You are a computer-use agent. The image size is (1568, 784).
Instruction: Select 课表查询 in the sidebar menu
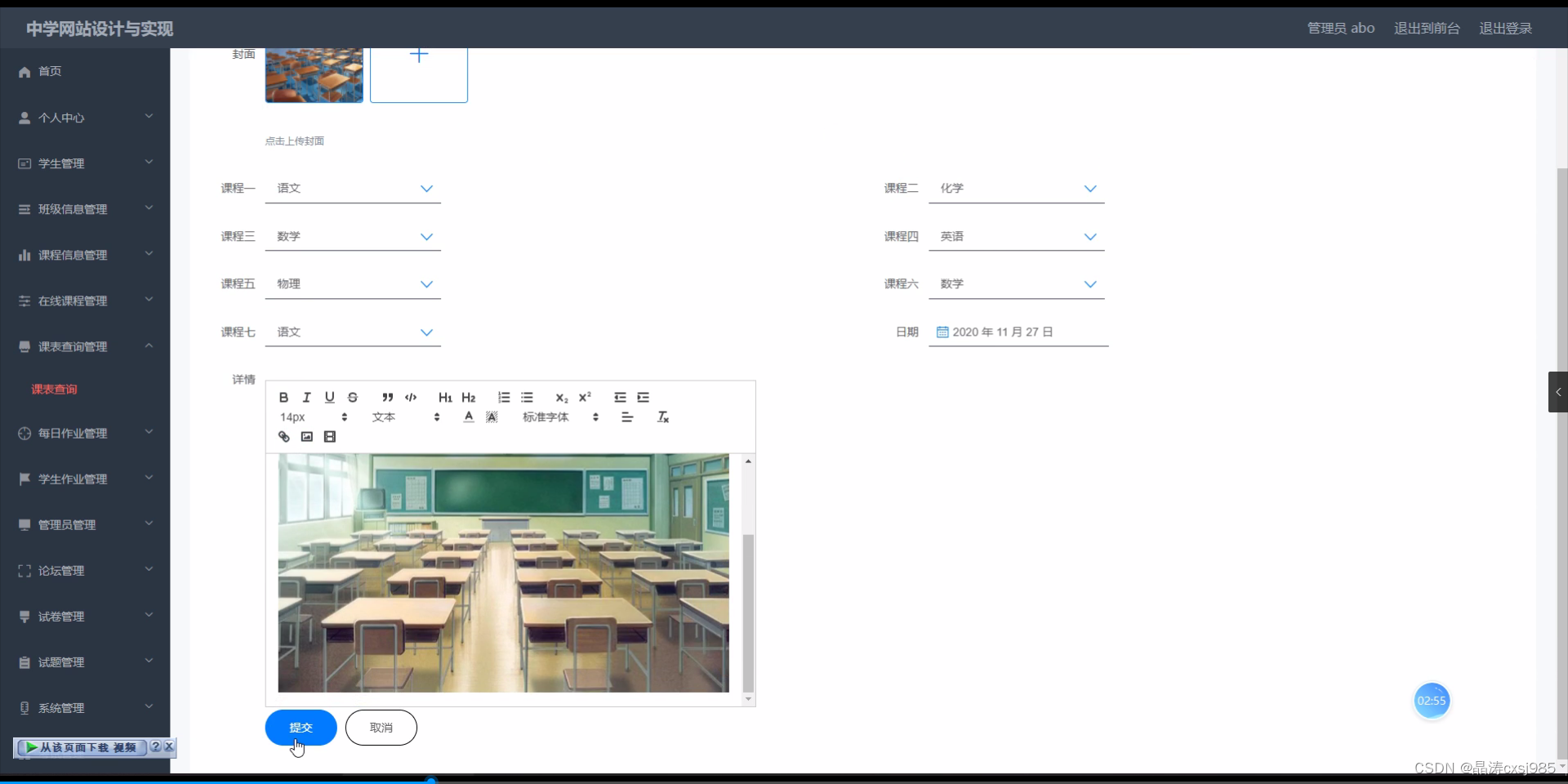pos(53,389)
